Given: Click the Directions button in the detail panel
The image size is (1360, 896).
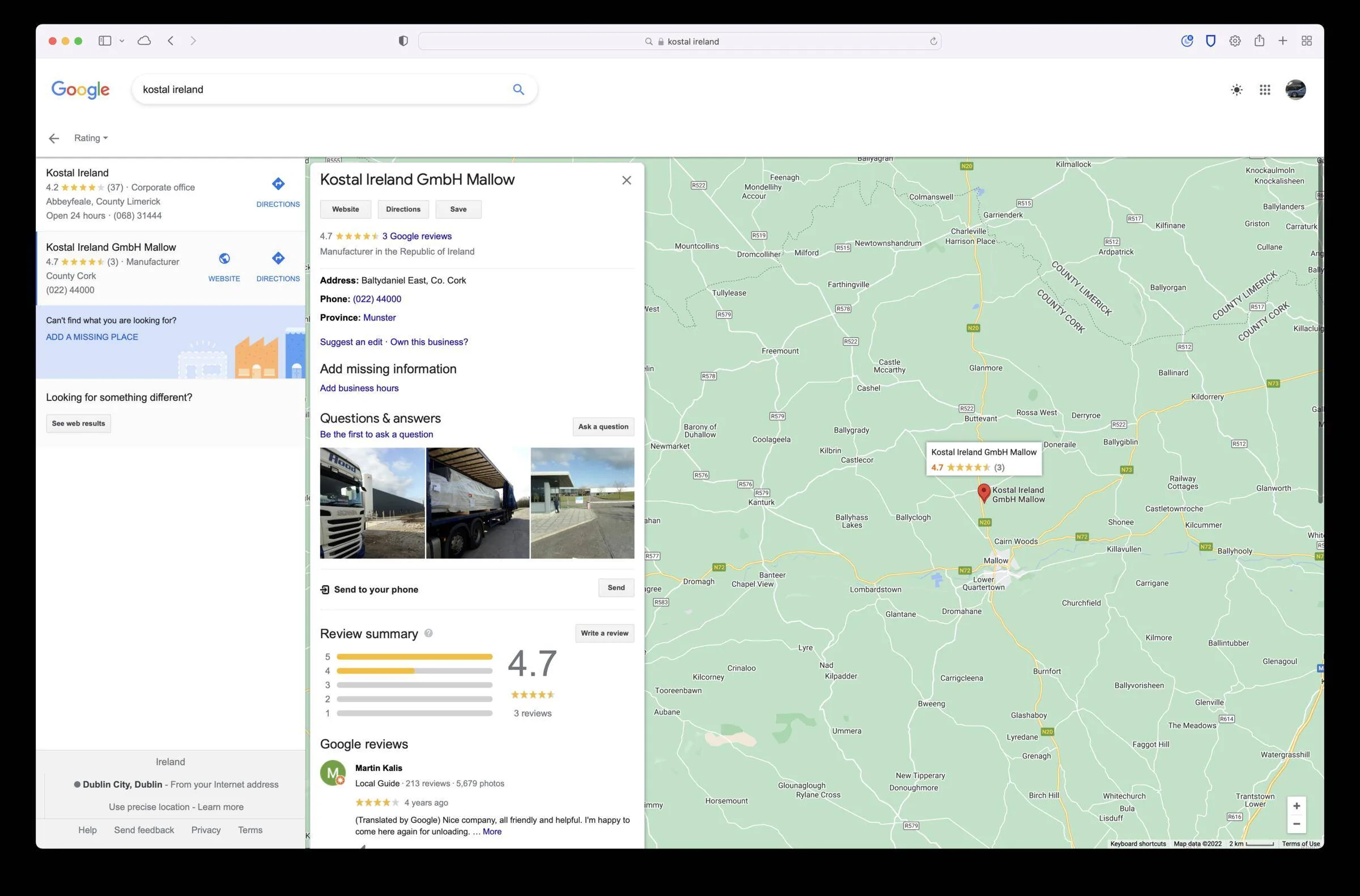Looking at the screenshot, I should click(403, 209).
